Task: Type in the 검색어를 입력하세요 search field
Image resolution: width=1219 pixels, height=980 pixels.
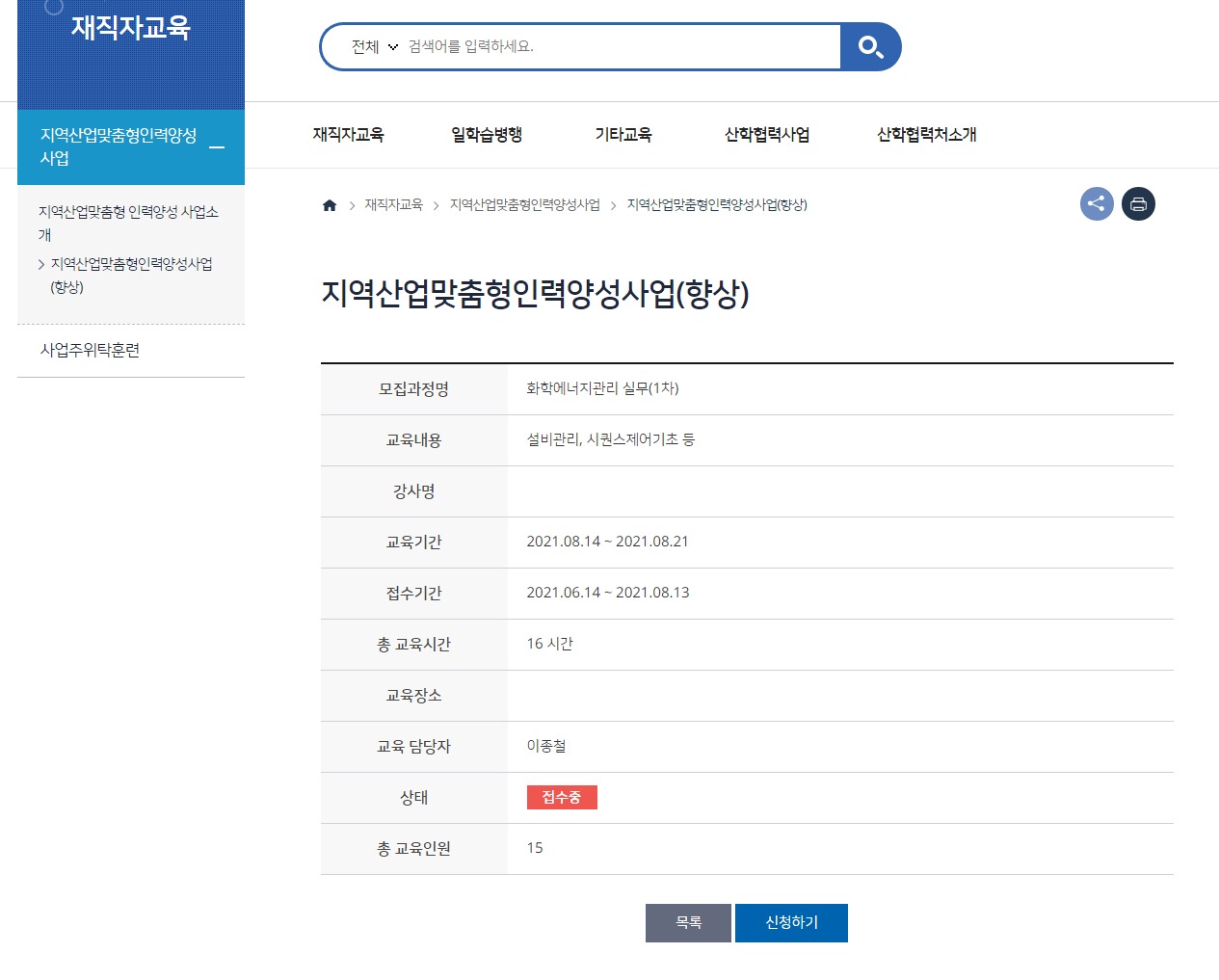Action: tap(617, 47)
